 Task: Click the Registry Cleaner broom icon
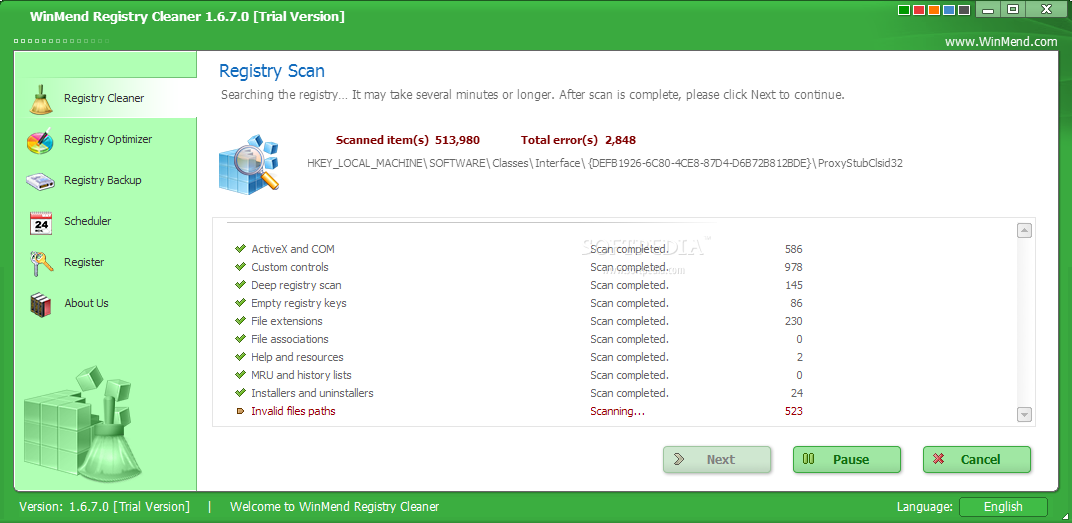(41, 98)
